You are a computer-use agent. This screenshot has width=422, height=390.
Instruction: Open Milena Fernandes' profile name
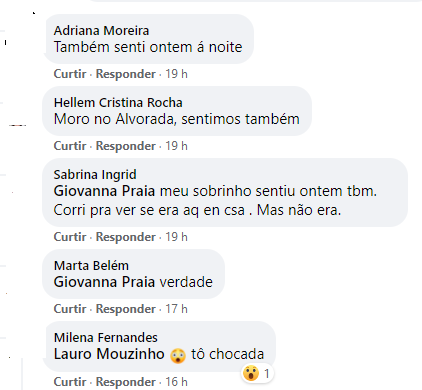click(x=106, y=338)
